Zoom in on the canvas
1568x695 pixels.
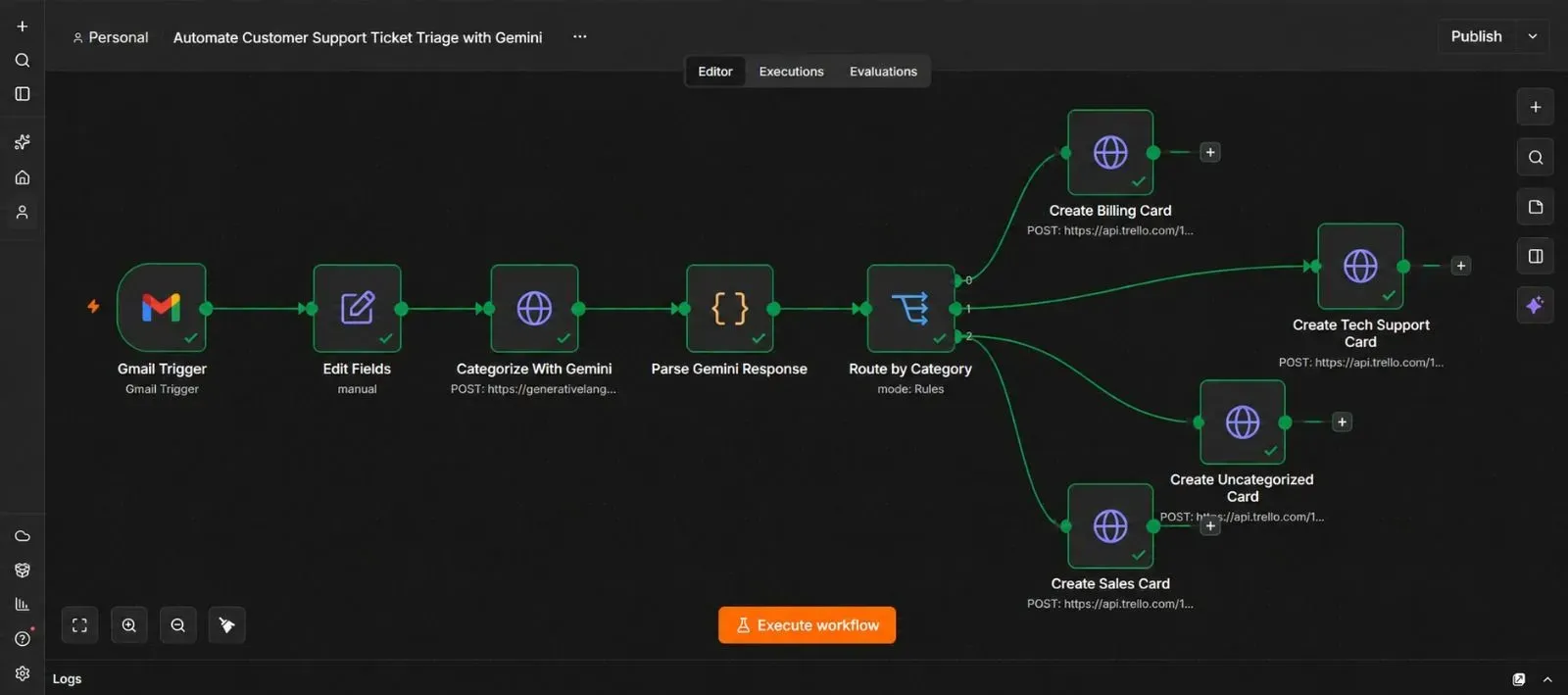click(128, 625)
